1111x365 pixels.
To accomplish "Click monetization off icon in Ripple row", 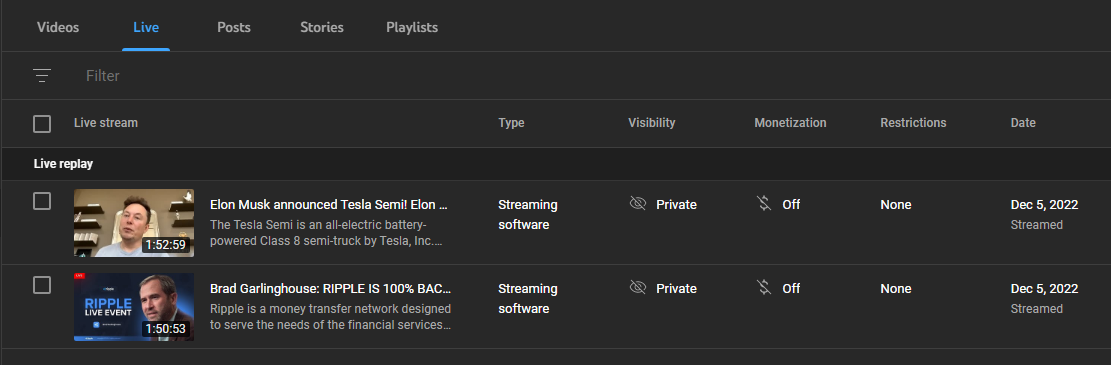I will [764, 288].
